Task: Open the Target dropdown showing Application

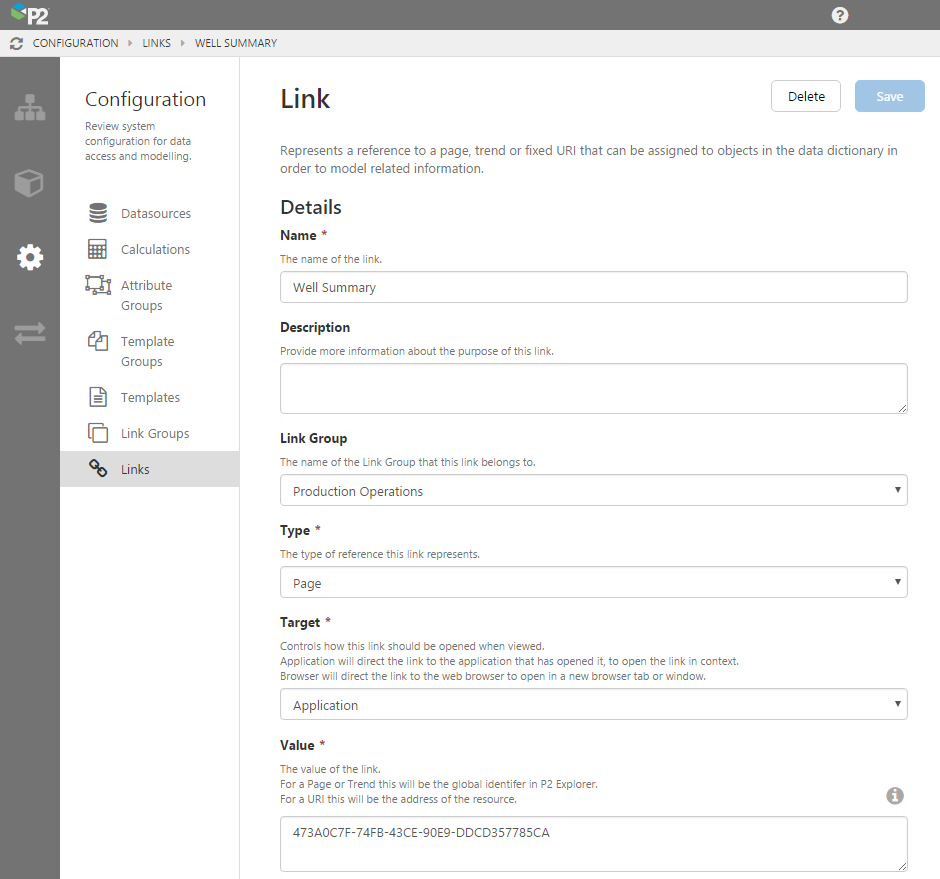Action: [593, 705]
